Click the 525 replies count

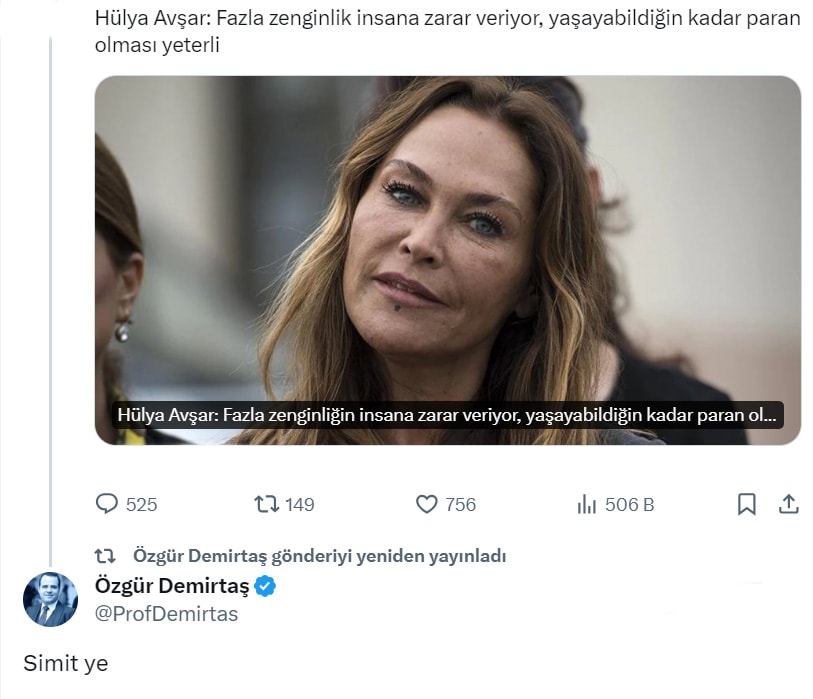pos(141,505)
